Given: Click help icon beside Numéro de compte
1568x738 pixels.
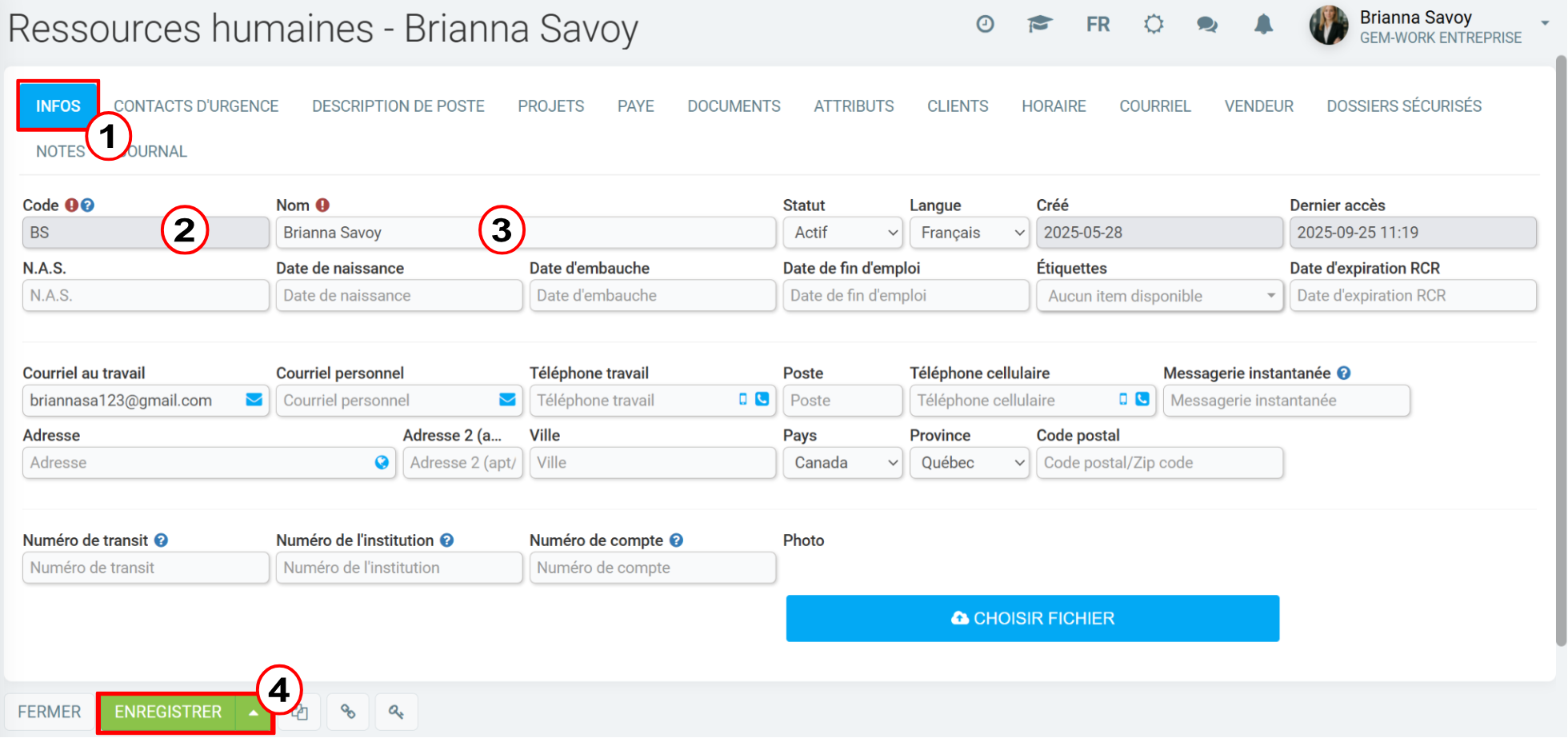Looking at the screenshot, I should [x=676, y=541].
